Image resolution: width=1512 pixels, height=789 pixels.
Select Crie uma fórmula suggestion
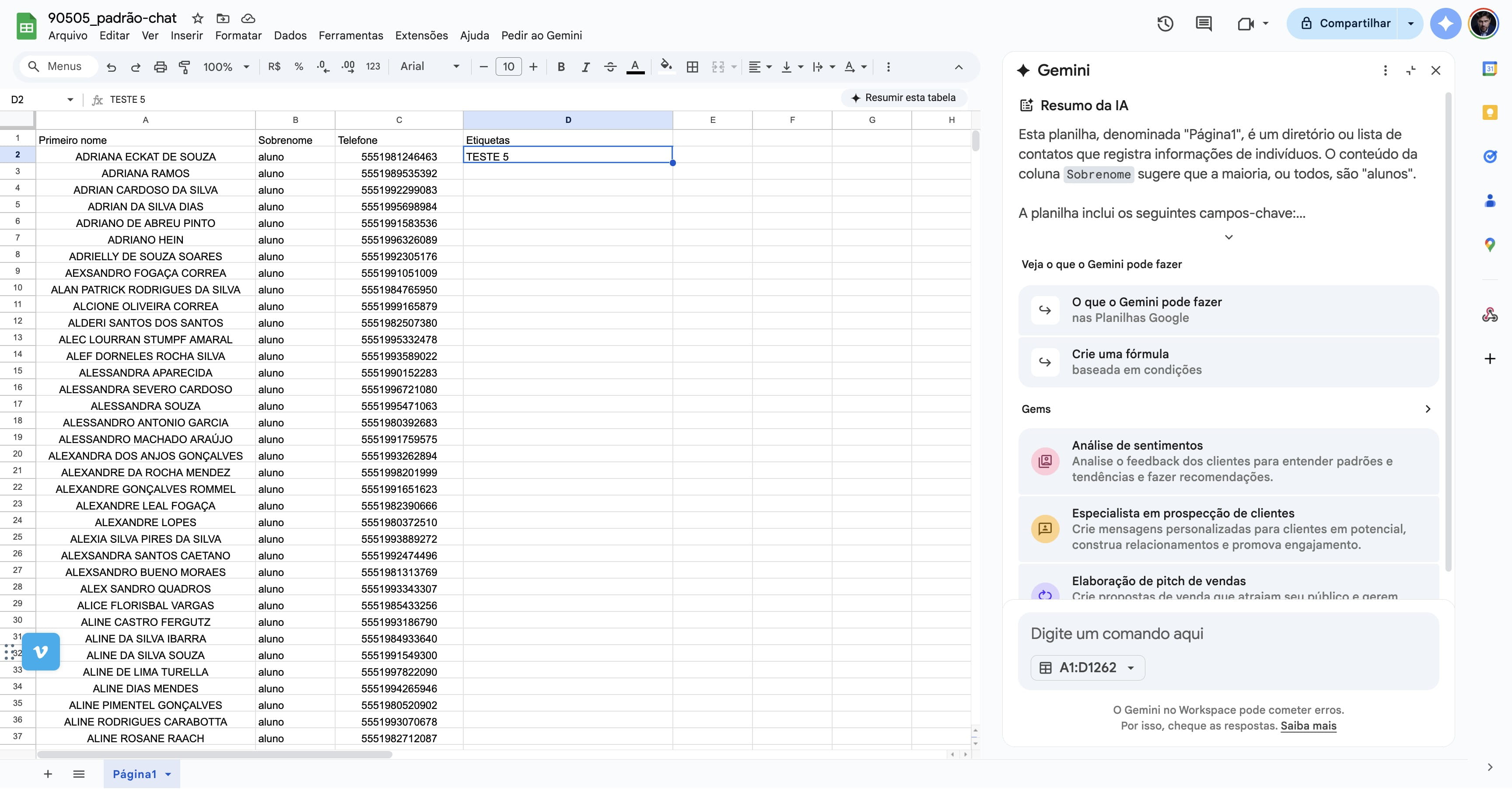1228,362
